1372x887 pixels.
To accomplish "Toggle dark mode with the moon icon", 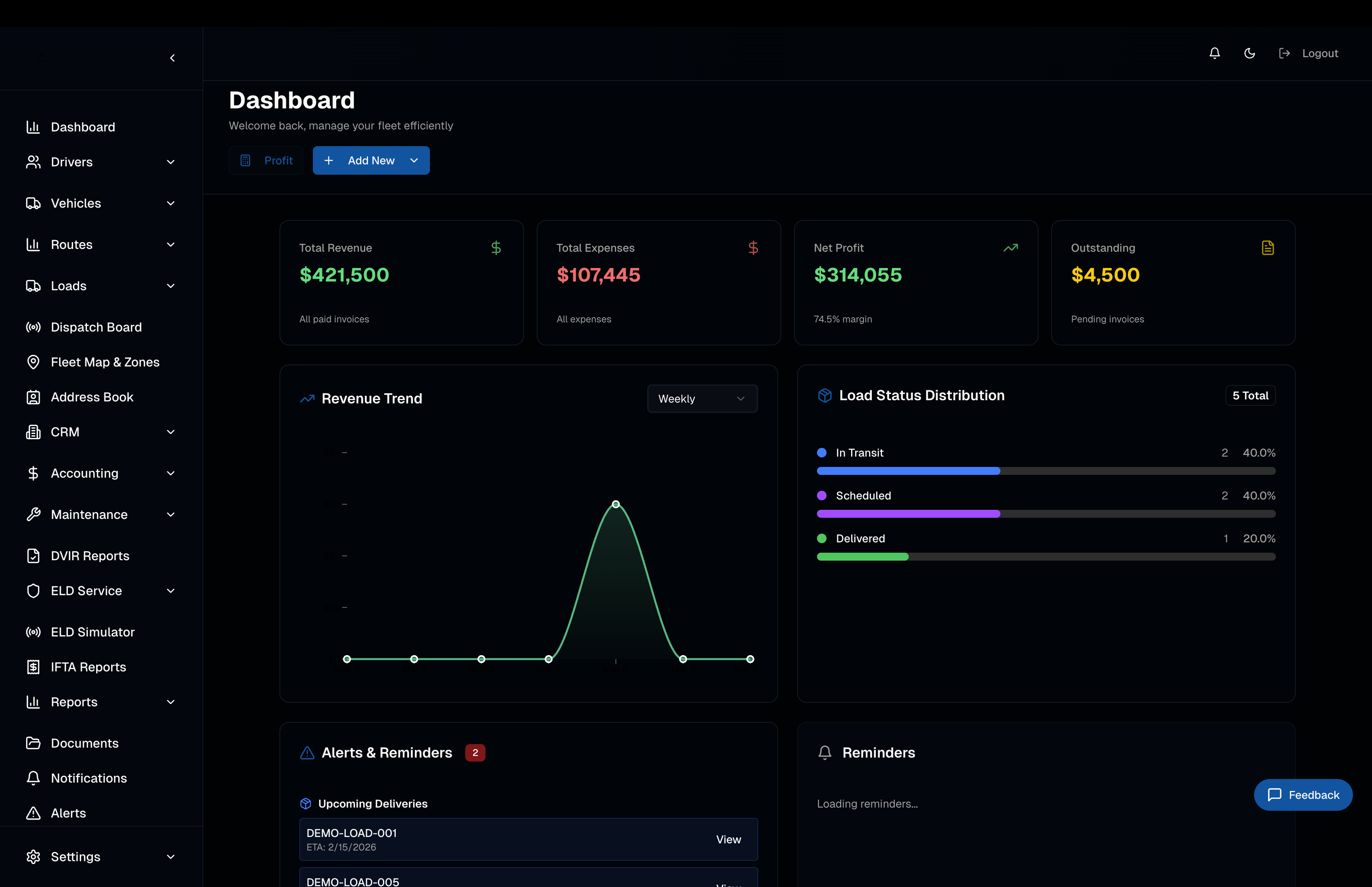I will pos(1249,53).
